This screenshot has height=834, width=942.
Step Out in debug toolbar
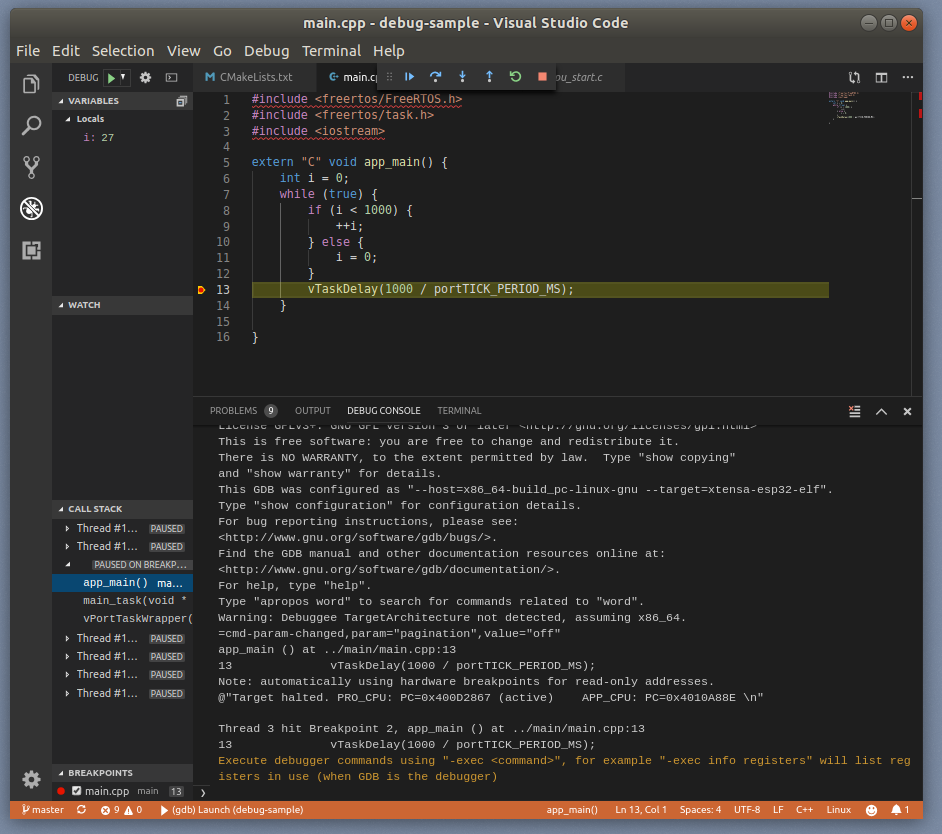[489, 77]
